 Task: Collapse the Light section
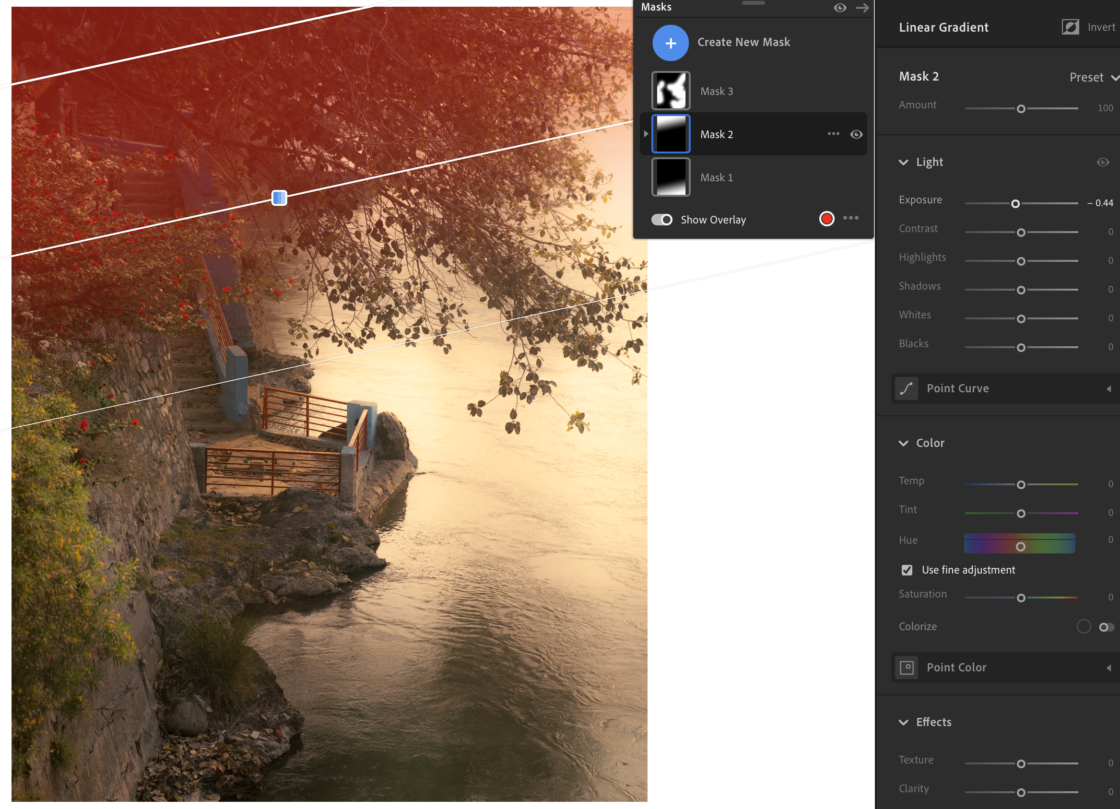click(x=905, y=161)
